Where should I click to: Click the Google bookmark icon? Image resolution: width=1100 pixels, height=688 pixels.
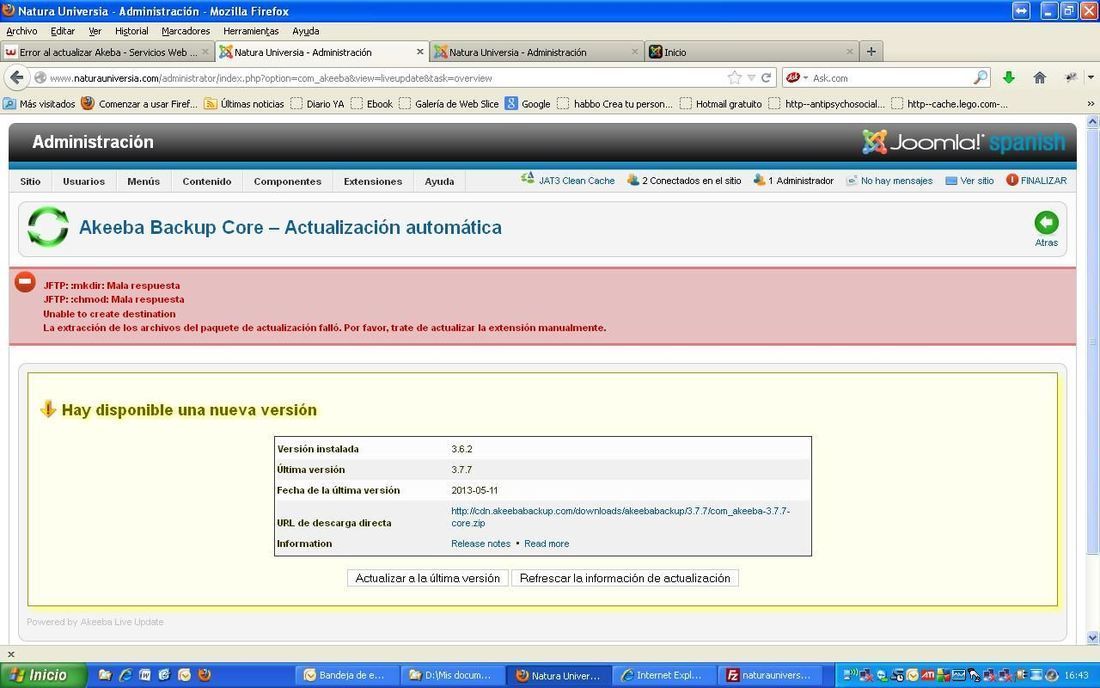pyautogui.click(x=511, y=104)
